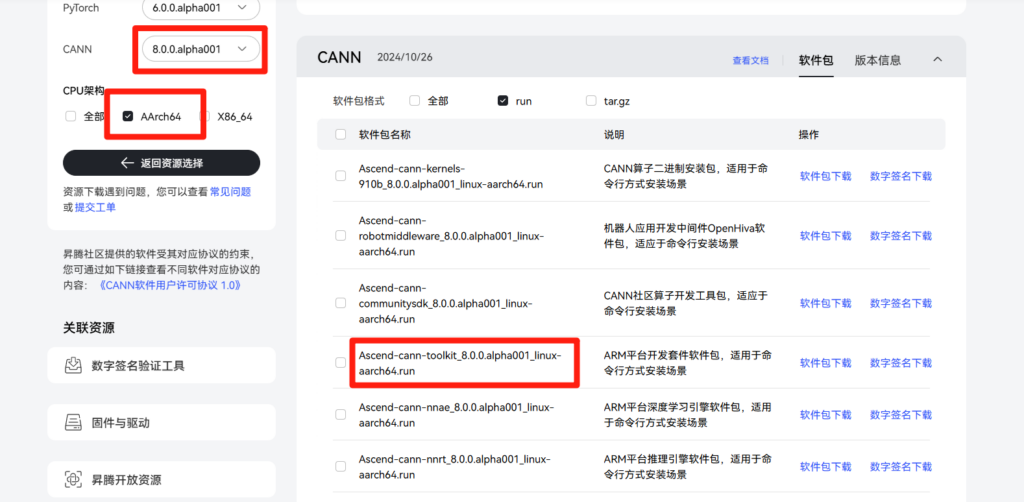Viewport: 1024px width, 502px height.
Task: Toggle the select-all checkbox in table header
Action: [x=341, y=134]
